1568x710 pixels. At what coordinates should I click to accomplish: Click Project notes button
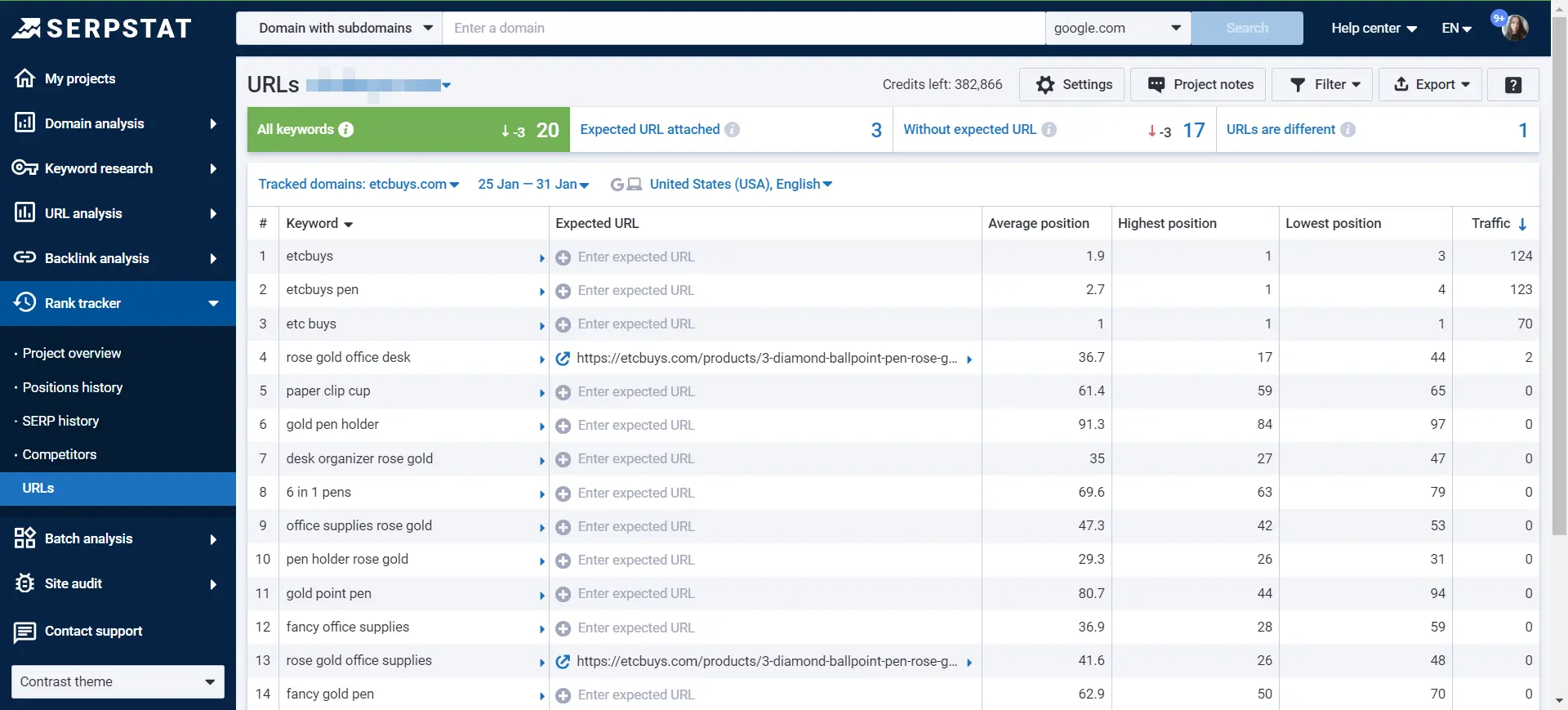[1198, 84]
